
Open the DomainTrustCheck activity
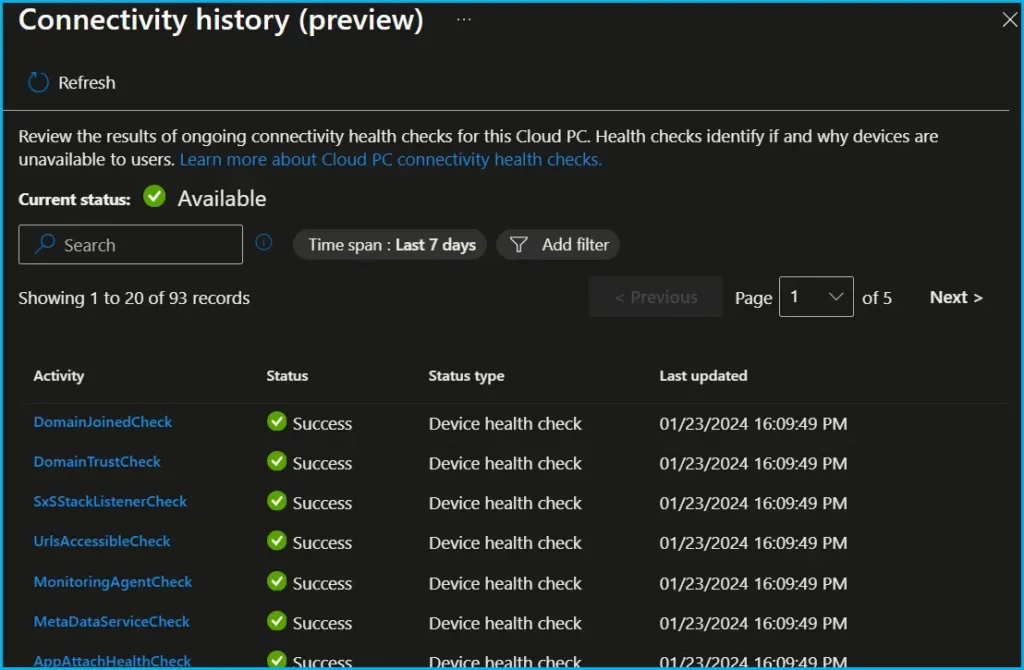coord(97,462)
